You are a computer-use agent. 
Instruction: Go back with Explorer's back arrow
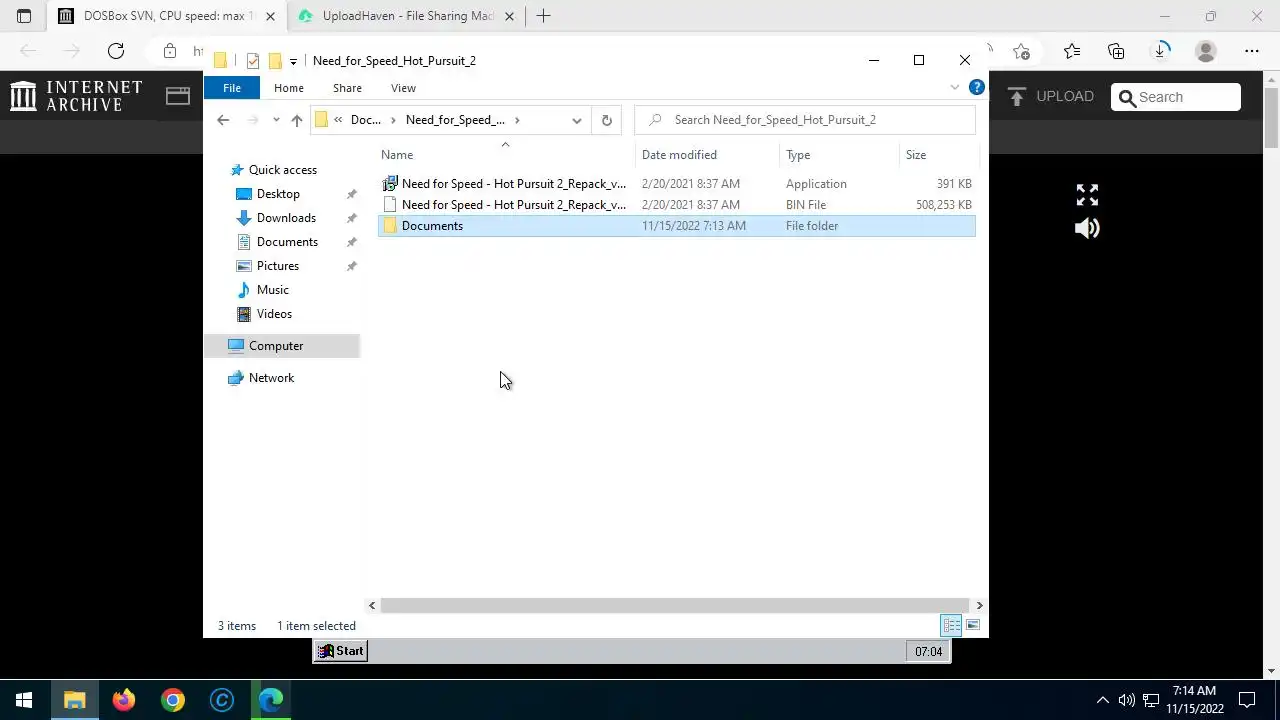click(x=223, y=120)
